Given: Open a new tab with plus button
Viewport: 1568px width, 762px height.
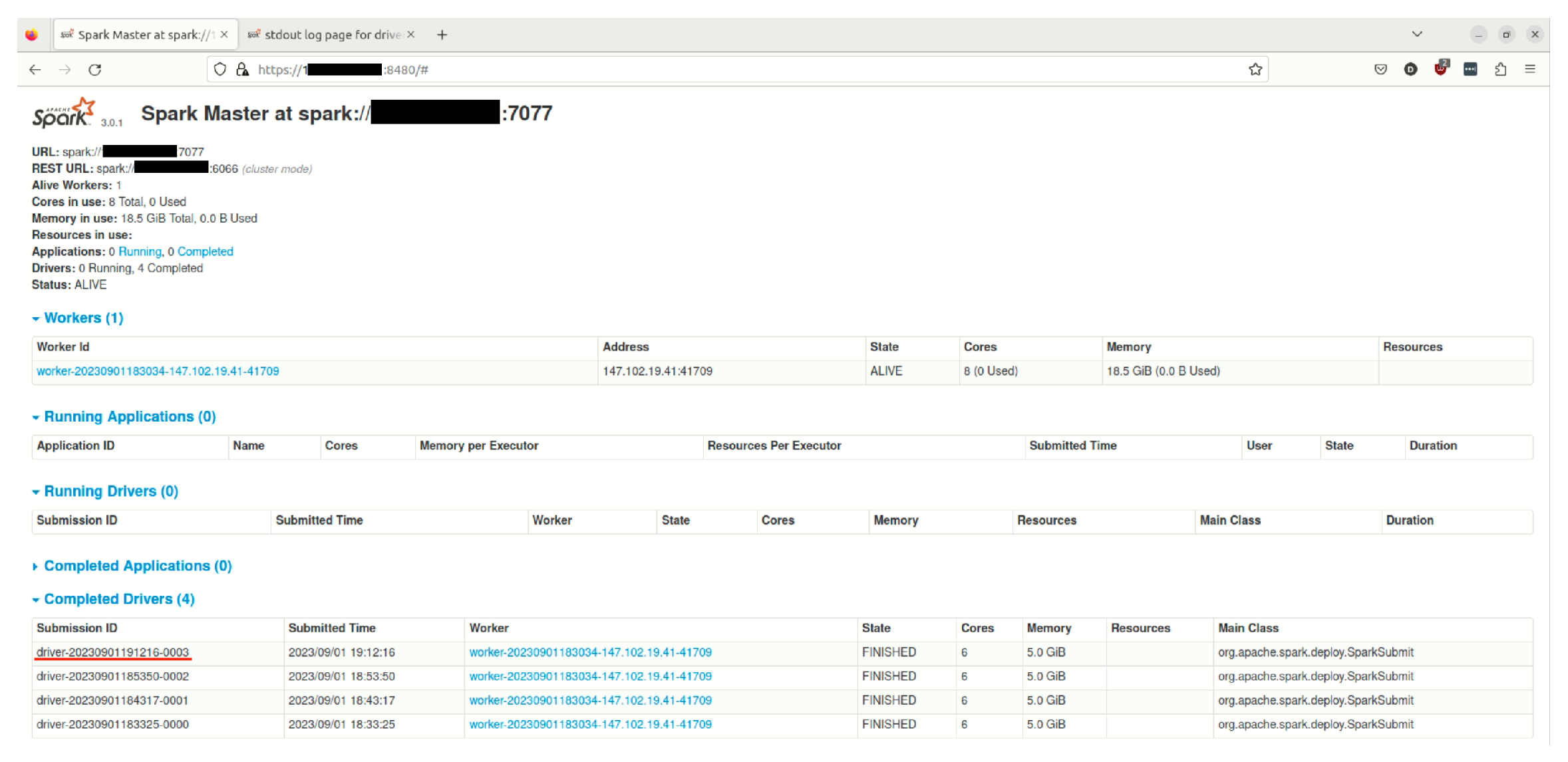Looking at the screenshot, I should (442, 35).
